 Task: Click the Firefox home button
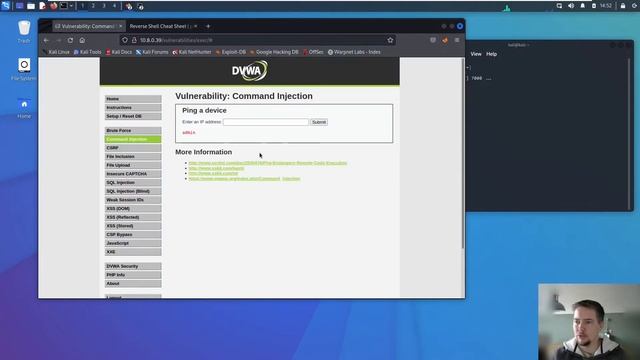(82, 40)
